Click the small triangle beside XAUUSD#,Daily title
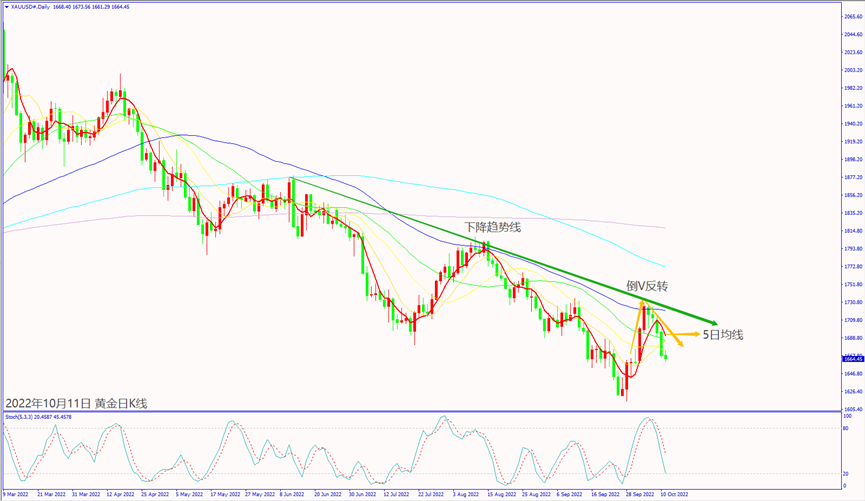This screenshot has width=865, height=501. coord(5,4)
